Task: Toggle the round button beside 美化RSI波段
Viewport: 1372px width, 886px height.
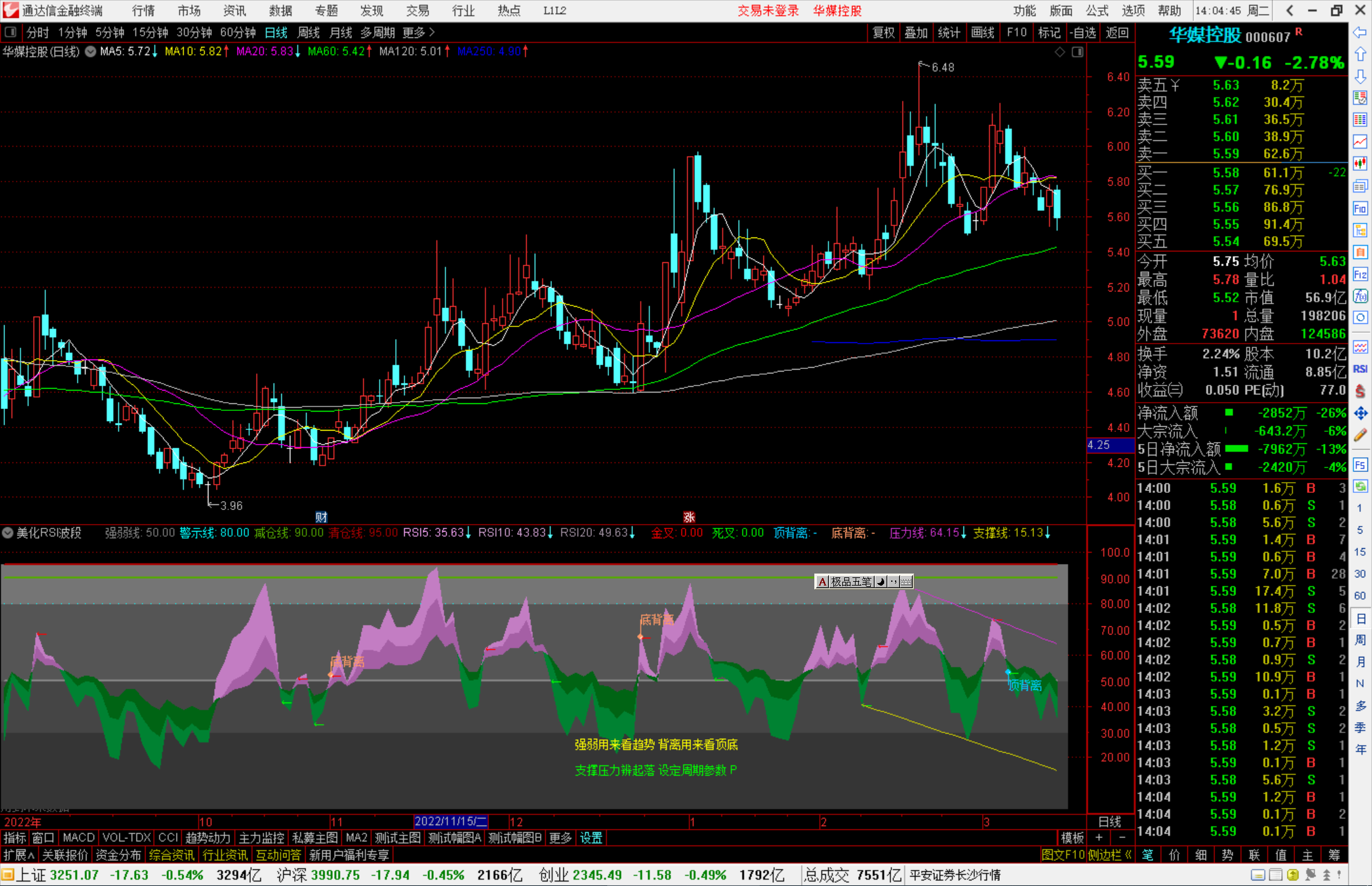Action: pyautogui.click(x=8, y=533)
